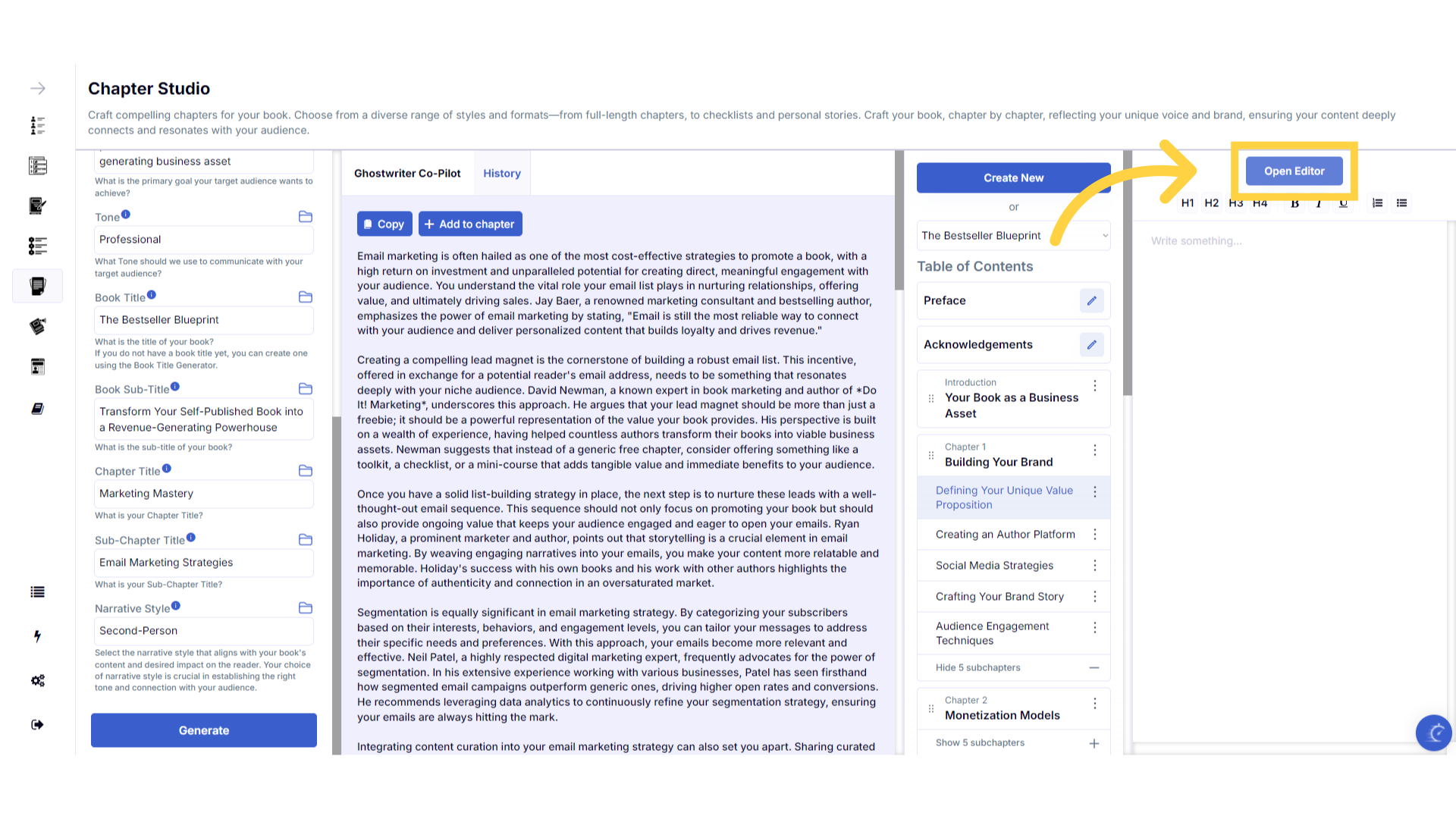Toggle the H1 heading format

(x=1188, y=203)
